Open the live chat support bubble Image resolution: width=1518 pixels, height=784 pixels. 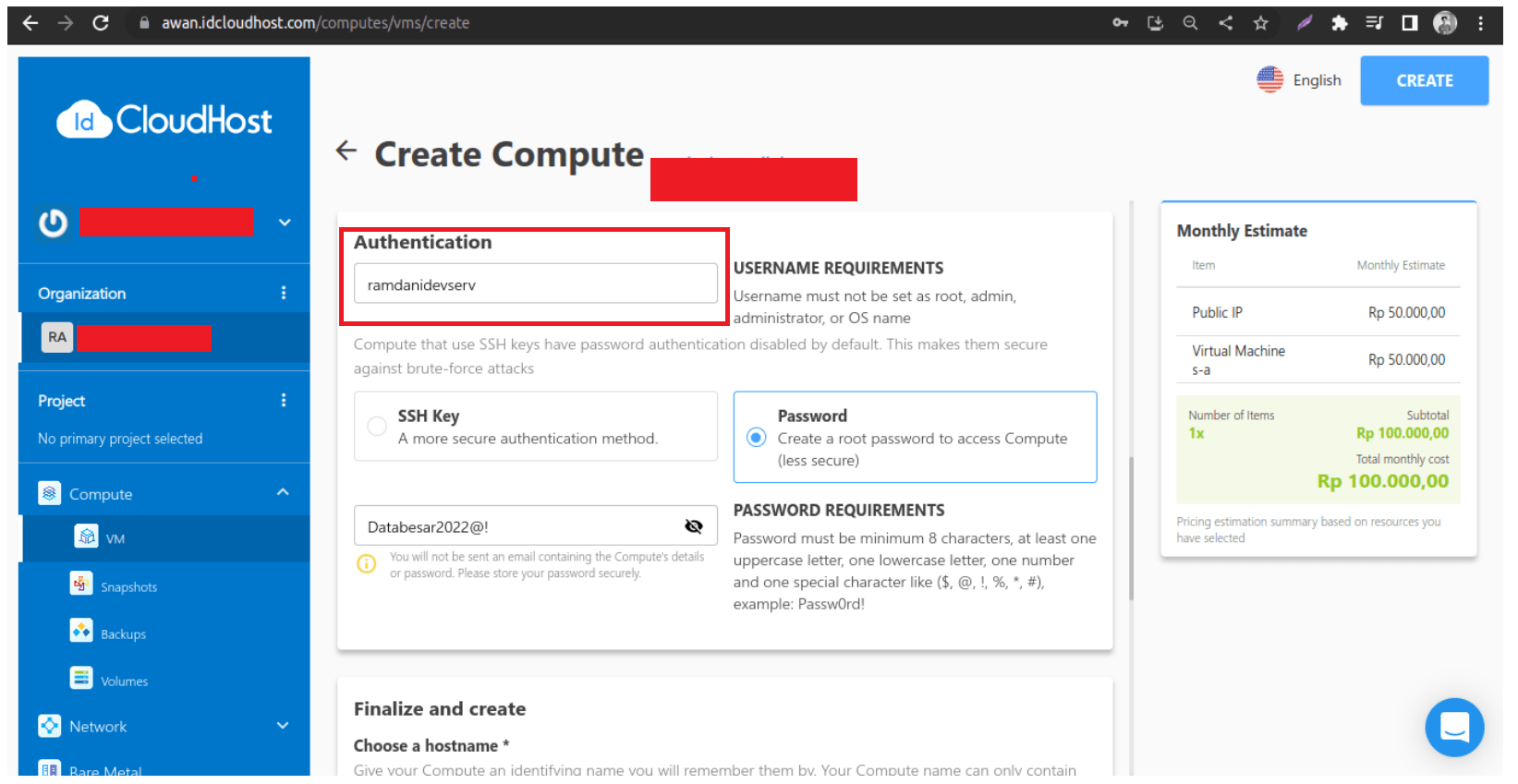click(1453, 727)
